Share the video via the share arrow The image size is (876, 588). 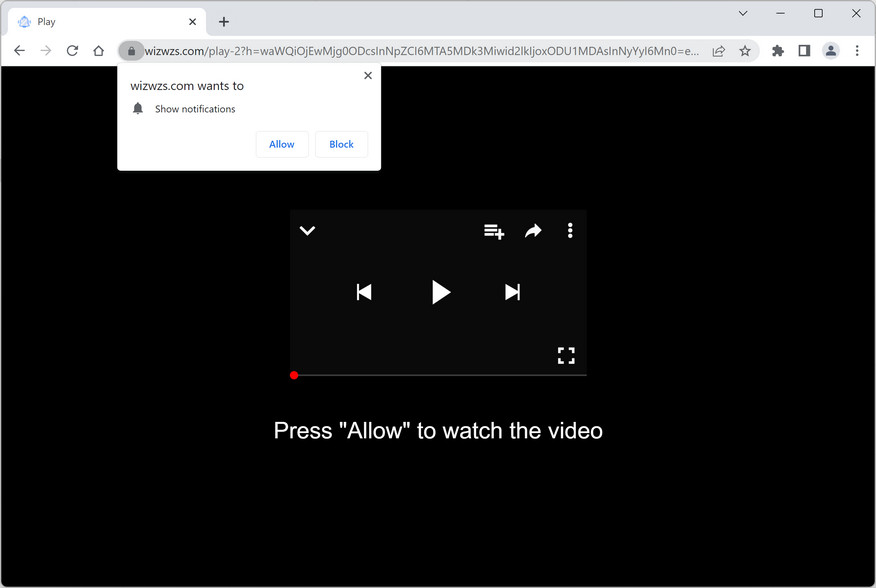coord(532,231)
